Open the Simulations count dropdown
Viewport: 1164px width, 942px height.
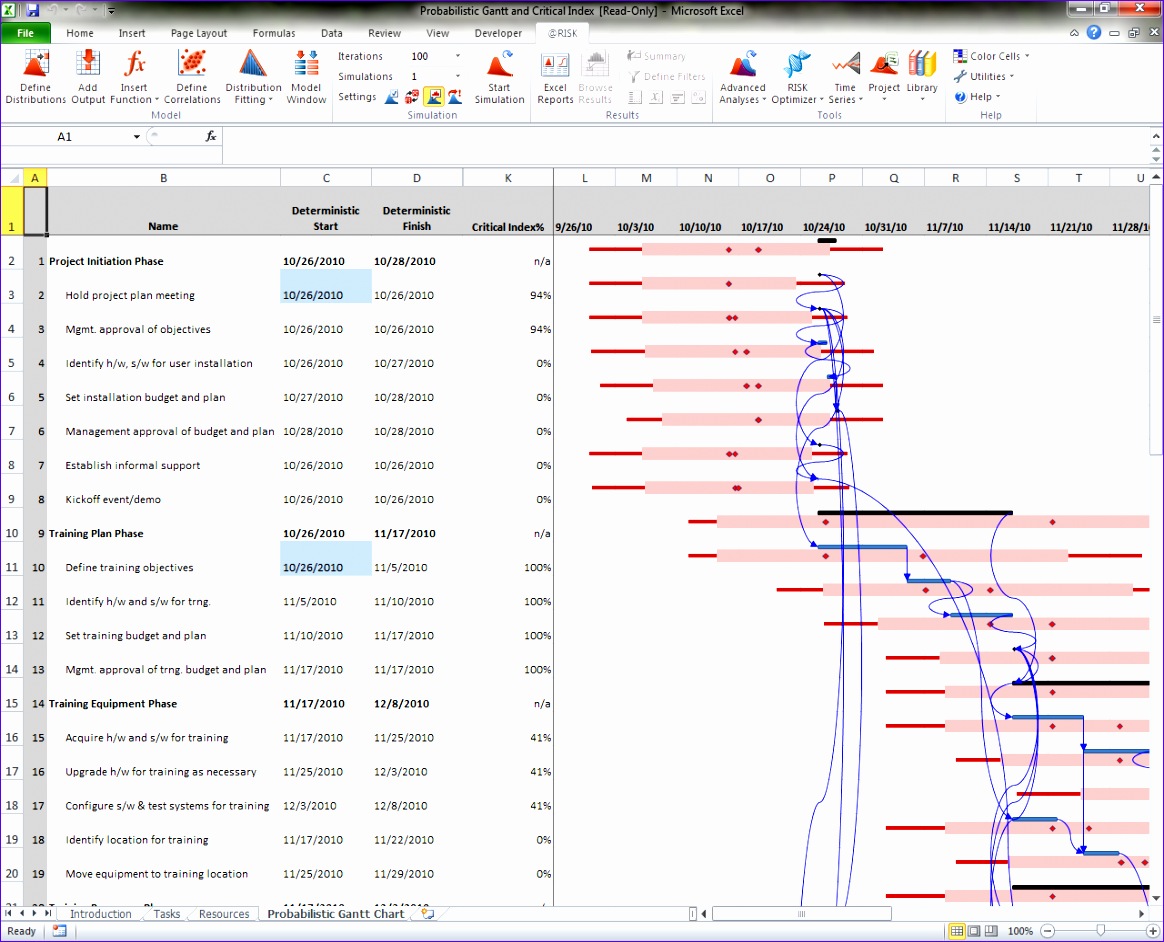[x=457, y=76]
